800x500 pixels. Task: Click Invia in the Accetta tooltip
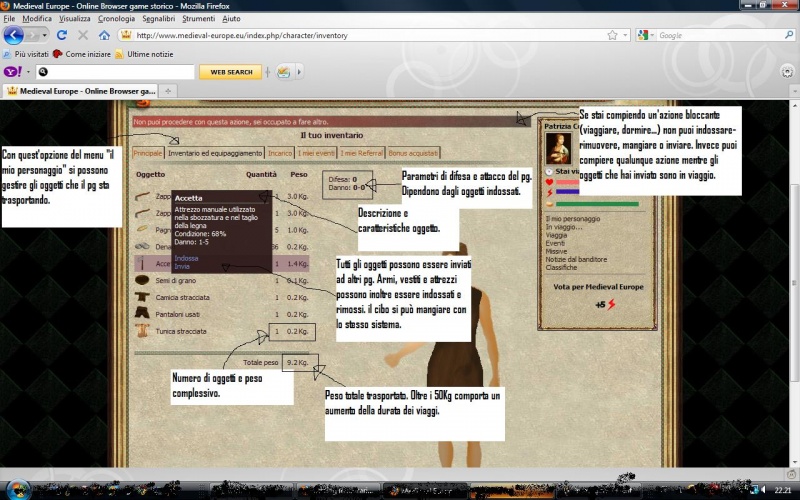pyautogui.click(x=182, y=267)
